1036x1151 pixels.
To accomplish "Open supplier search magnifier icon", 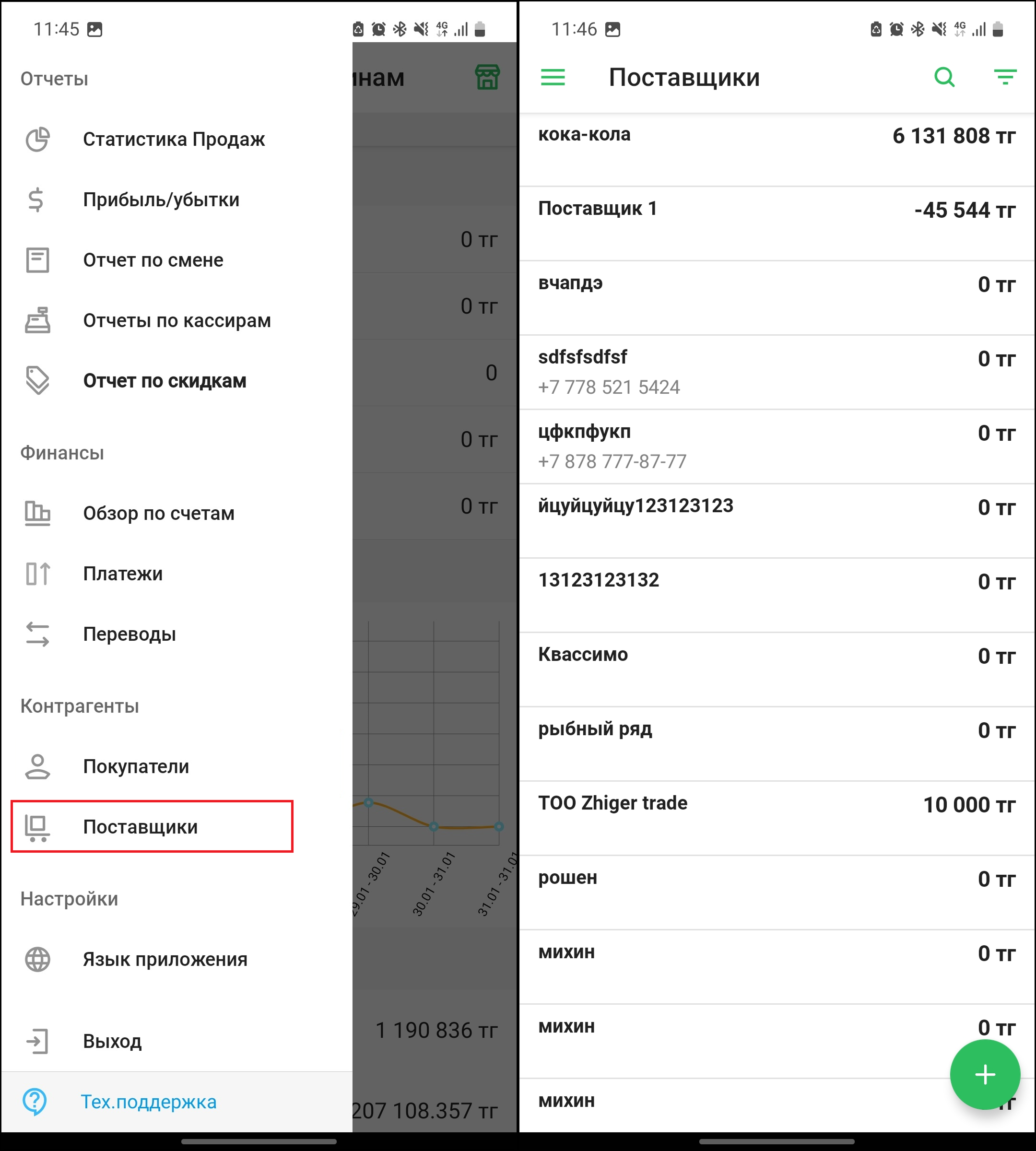I will [x=944, y=77].
